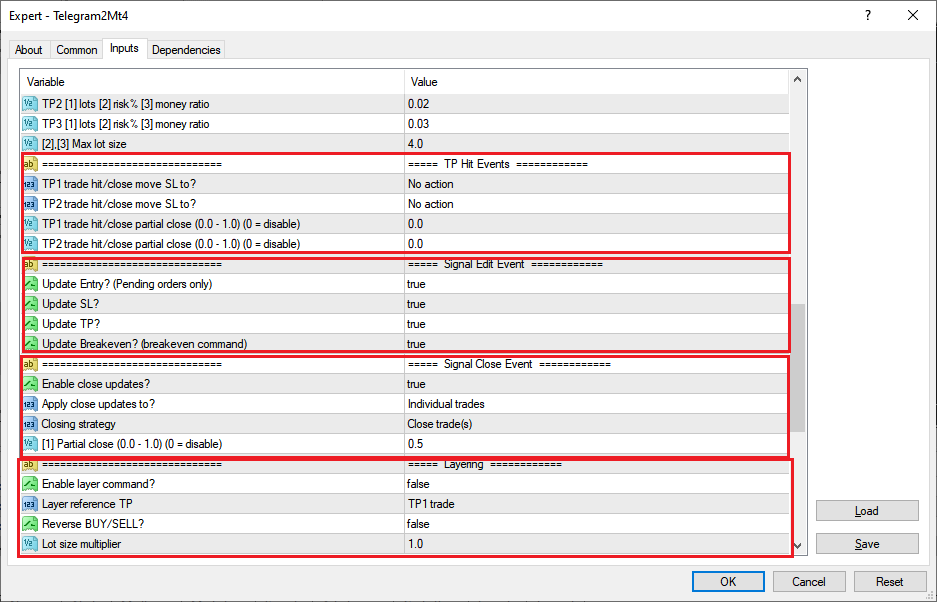Screen dimensions: 937x602
Task: Click the icon beside TP2 lots risk% money ratio
Action: [30, 104]
